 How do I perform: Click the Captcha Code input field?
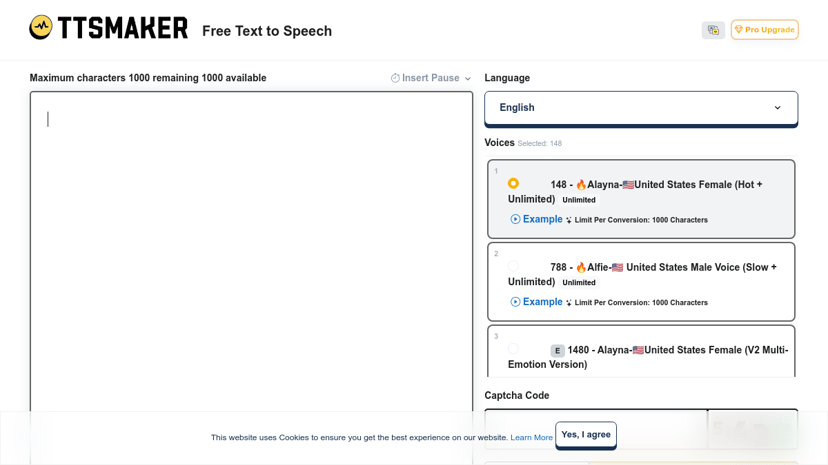point(596,429)
